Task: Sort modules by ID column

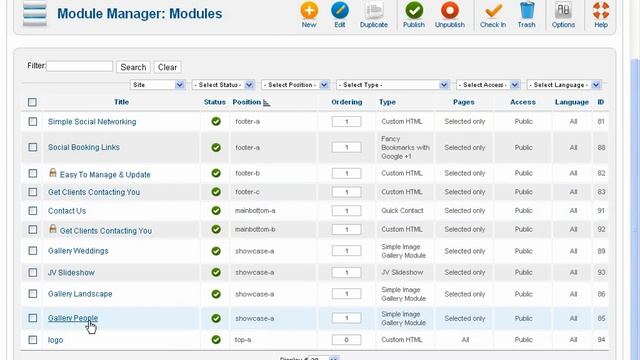Action: tap(601, 102)
